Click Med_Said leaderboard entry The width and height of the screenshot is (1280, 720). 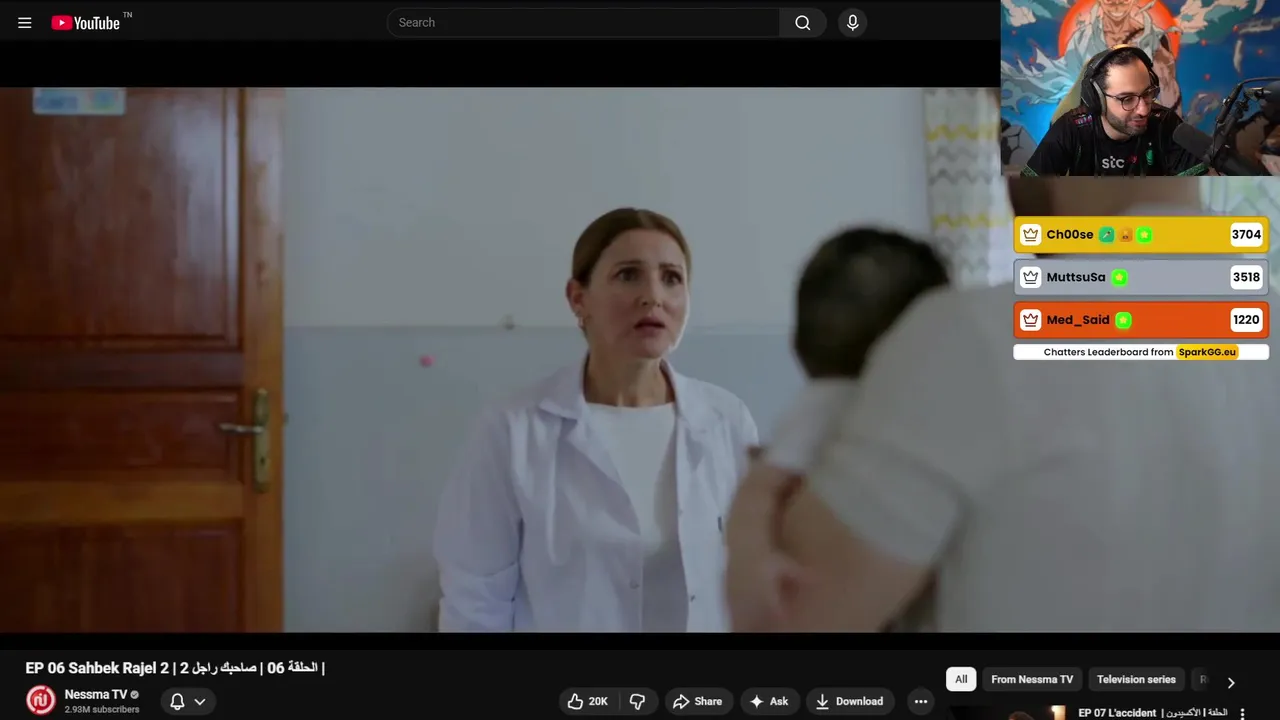click(1141, 320)
